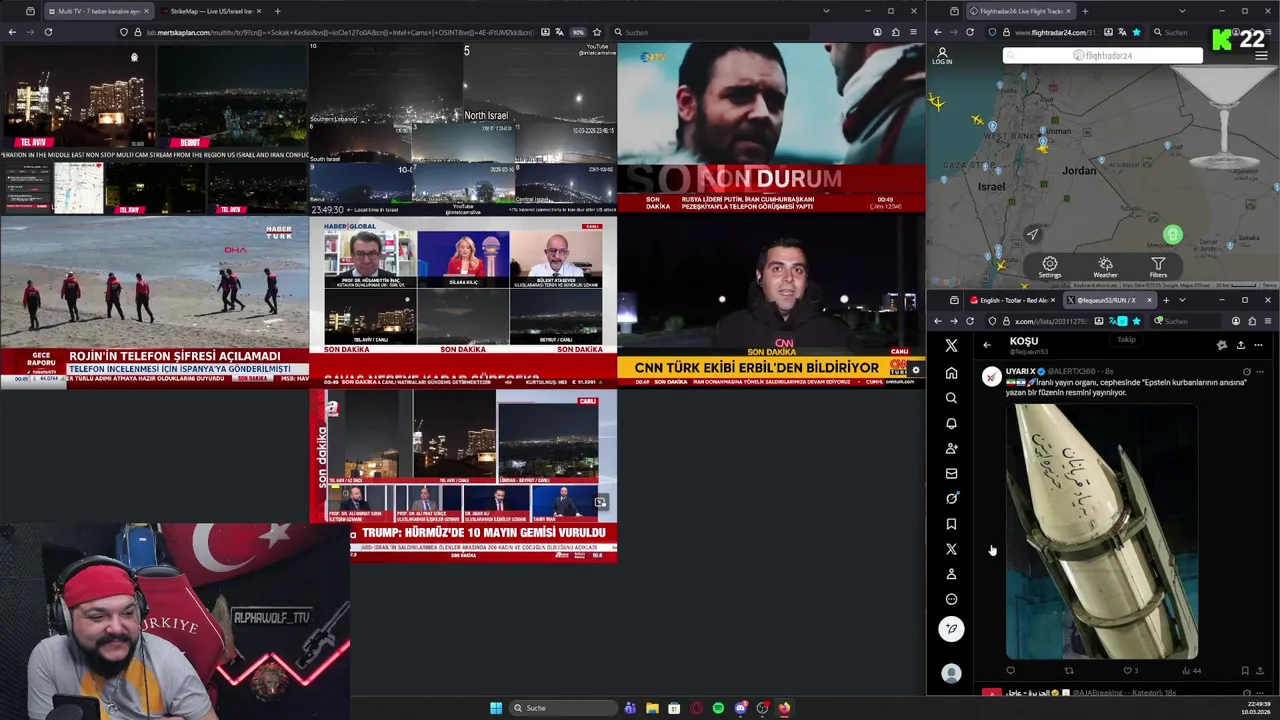Open X Home in the sidebar

[951, 373]
